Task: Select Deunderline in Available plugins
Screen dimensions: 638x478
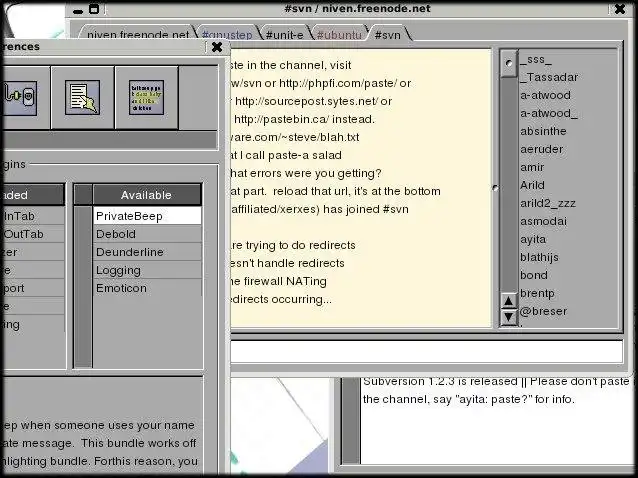Action: tap(147, 252)
